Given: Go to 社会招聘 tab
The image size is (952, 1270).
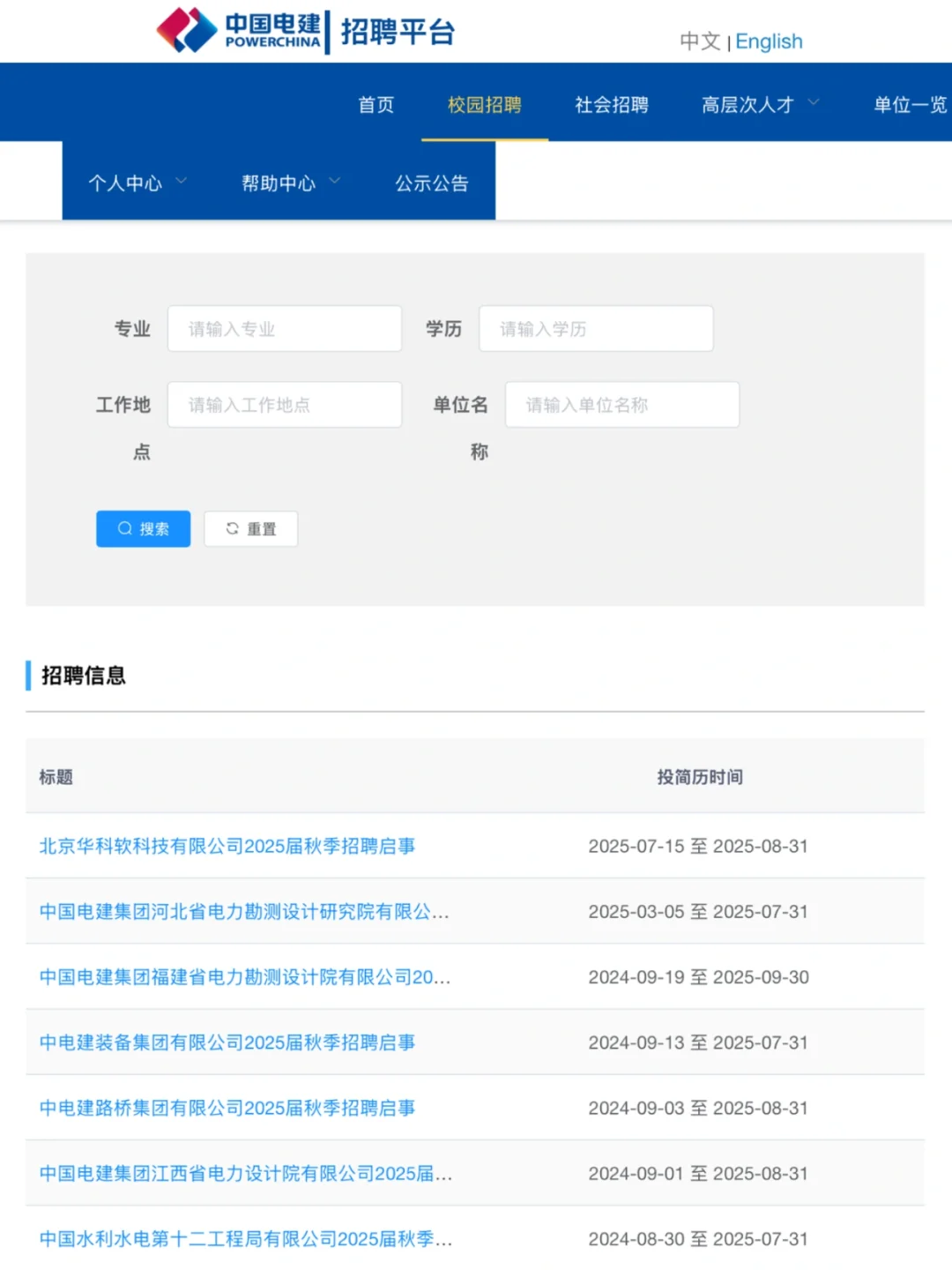Looking at the screenshot, I should click(x=612, y=105).
